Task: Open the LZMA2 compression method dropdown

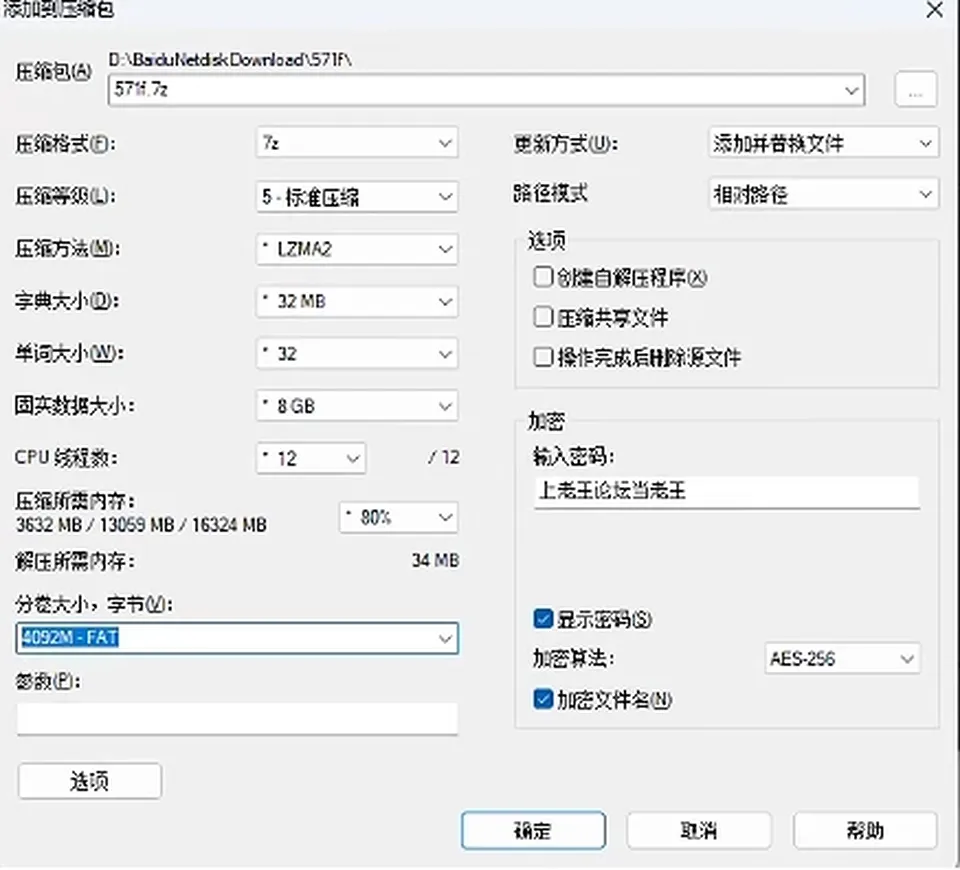Action: click(357, 249)
